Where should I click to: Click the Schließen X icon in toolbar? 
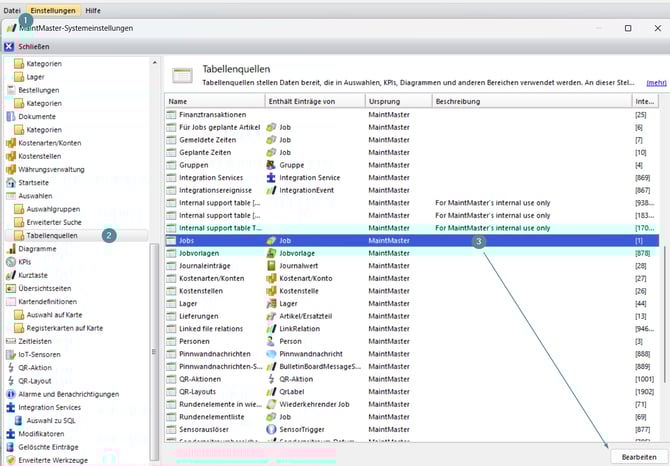[x=9, y=46]
